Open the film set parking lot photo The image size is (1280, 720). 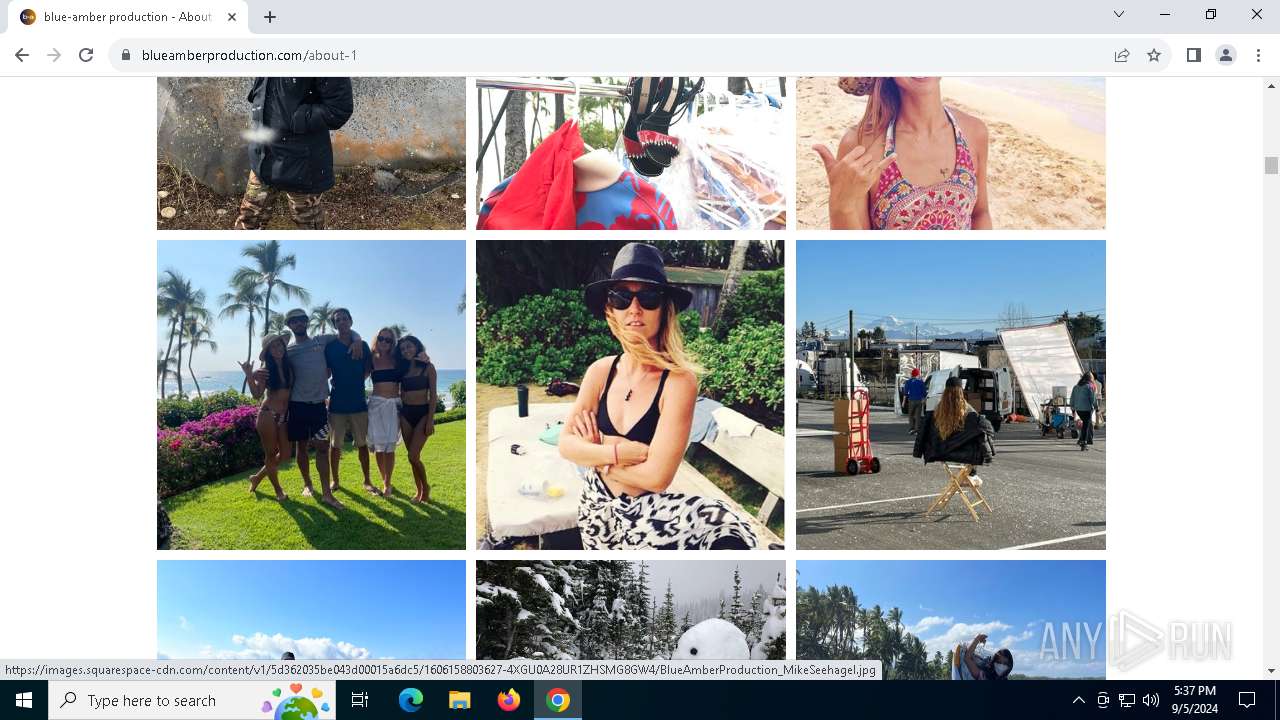(x=951, y=395)
